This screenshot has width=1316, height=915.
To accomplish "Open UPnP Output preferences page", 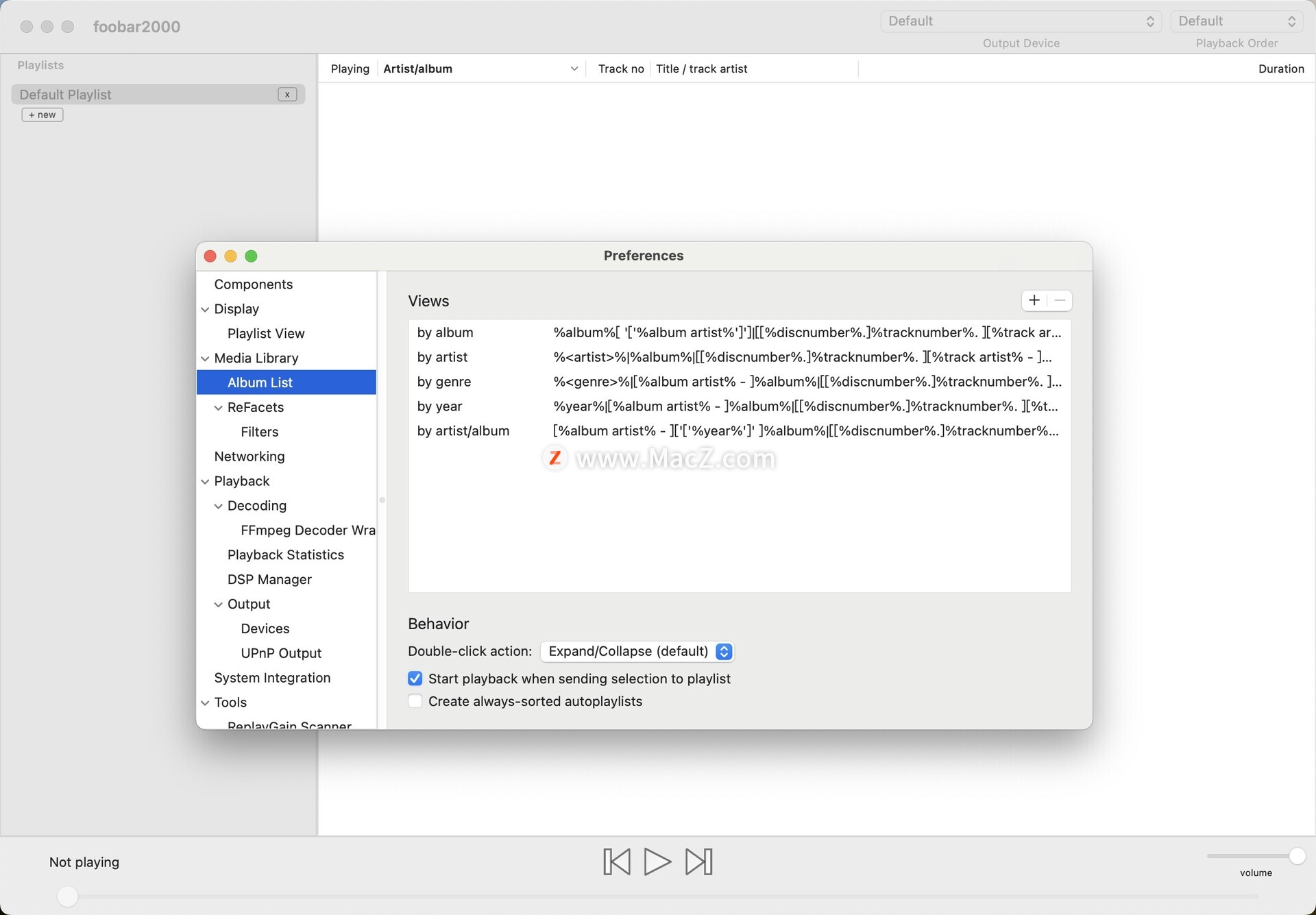I will click(281, 654).
